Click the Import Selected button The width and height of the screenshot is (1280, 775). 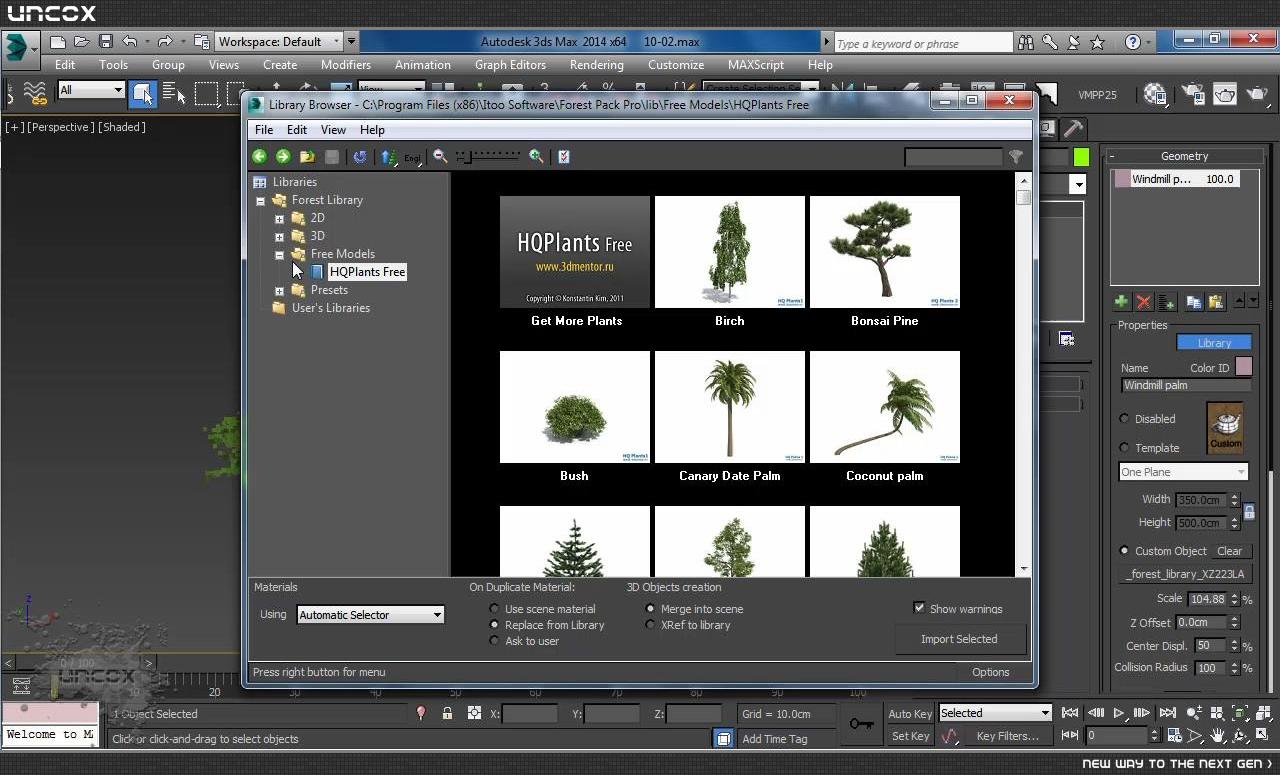(959, 639)
